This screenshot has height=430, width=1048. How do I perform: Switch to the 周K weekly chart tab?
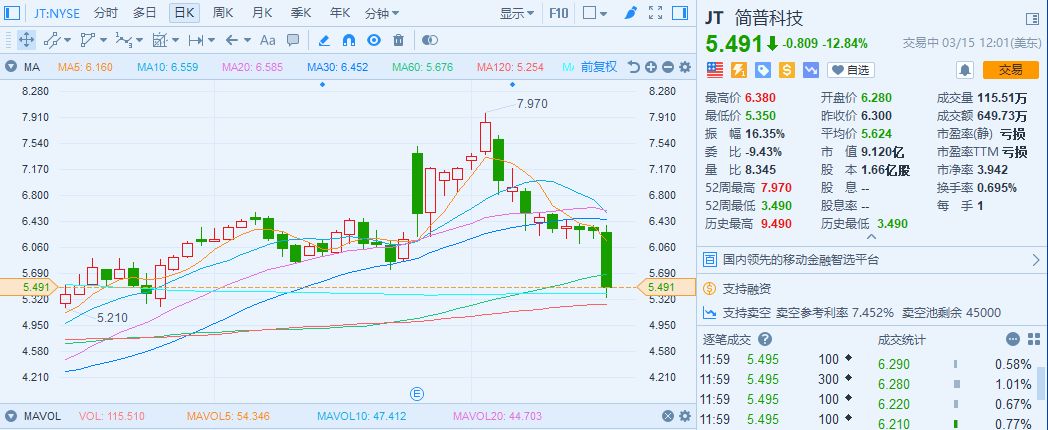tap(222, 13)
